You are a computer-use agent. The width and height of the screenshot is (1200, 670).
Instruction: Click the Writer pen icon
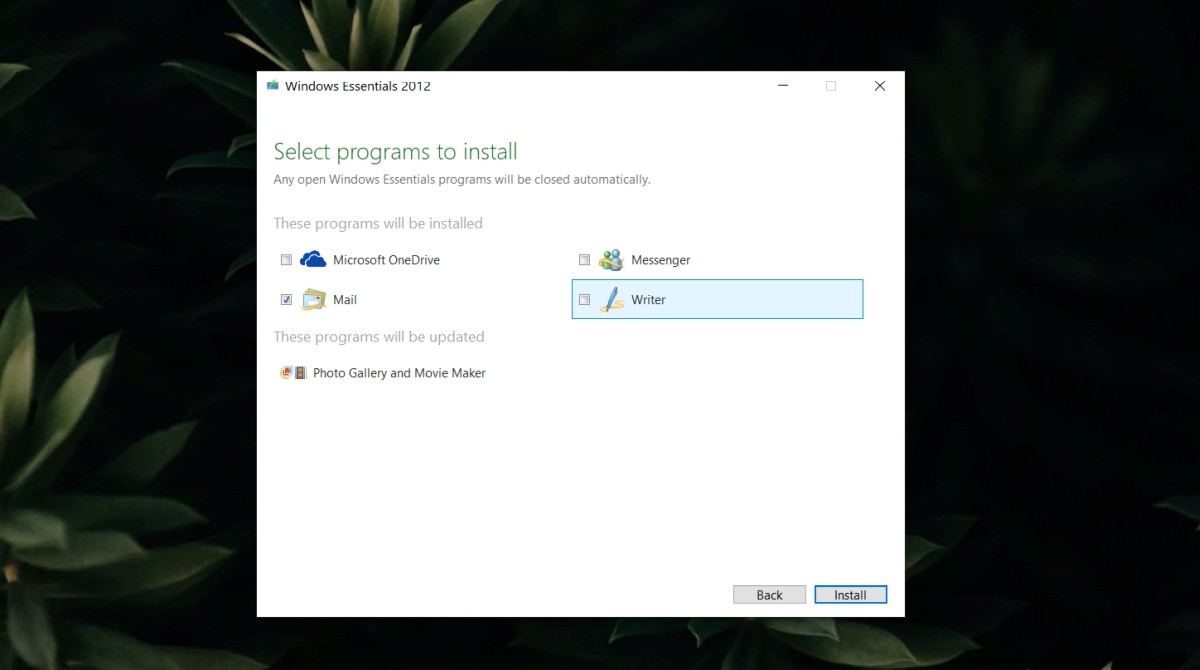[x=611, y=299]
